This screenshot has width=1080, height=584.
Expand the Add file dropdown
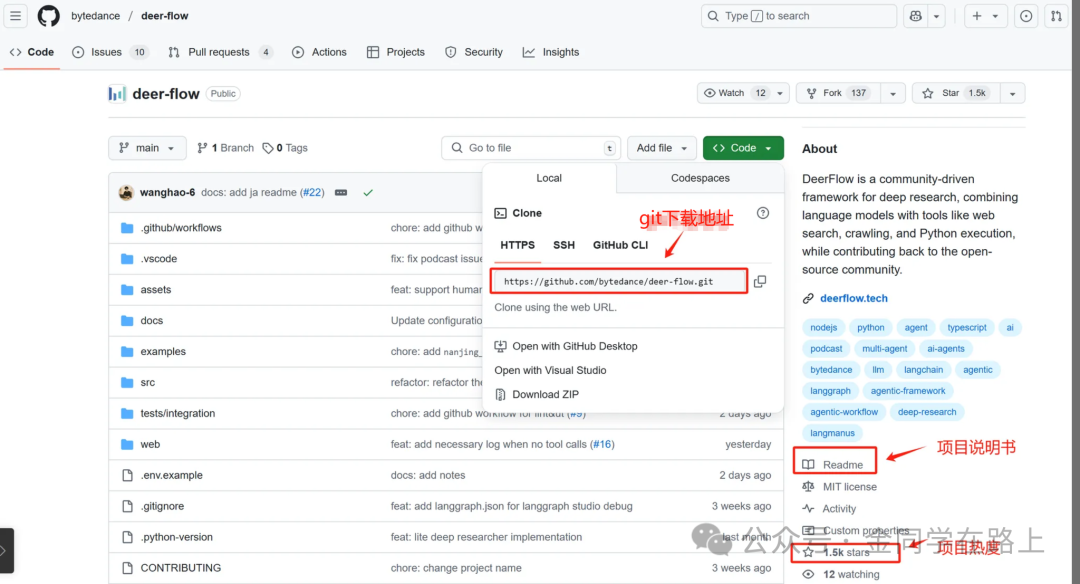click(662, 148)
